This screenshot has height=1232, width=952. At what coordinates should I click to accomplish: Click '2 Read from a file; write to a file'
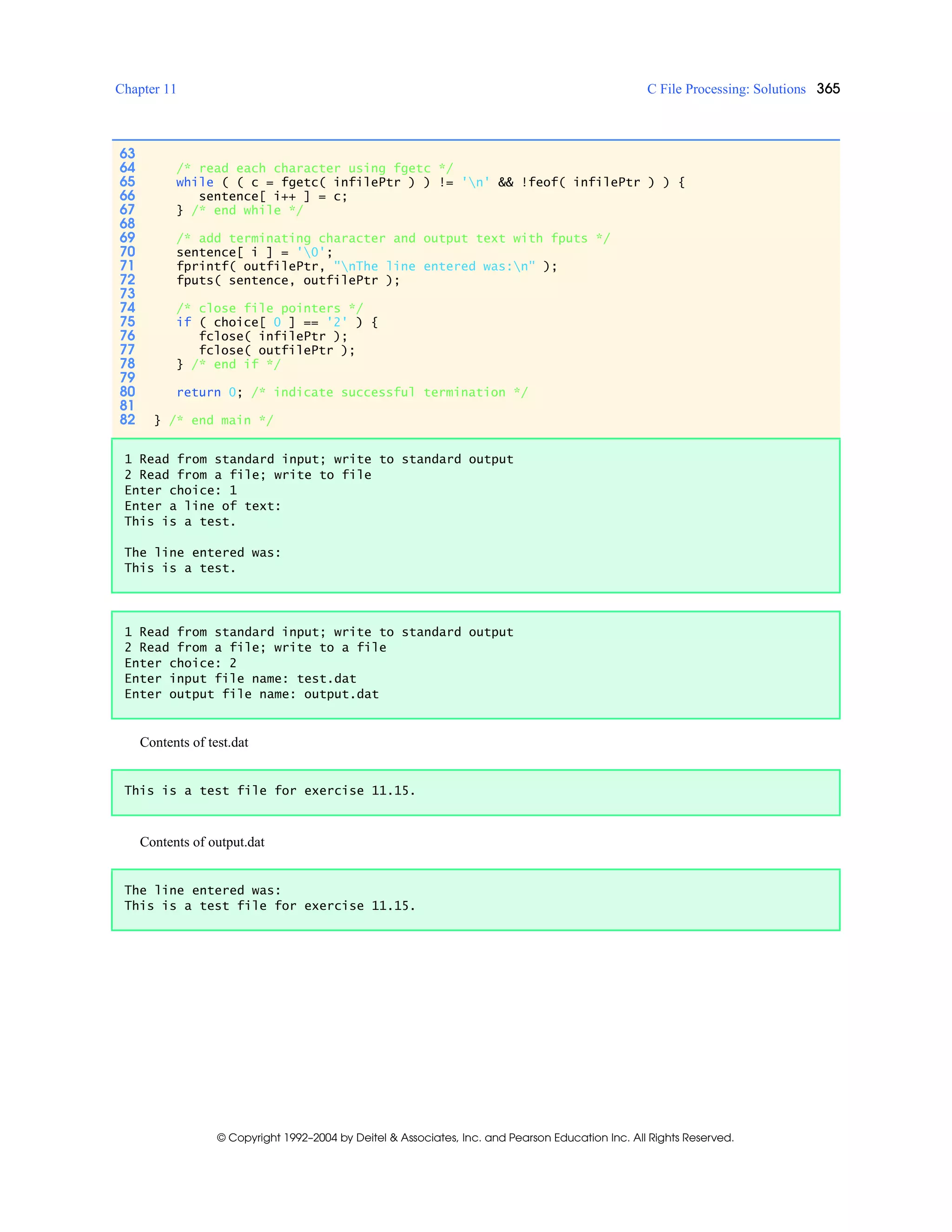[256, 648]
